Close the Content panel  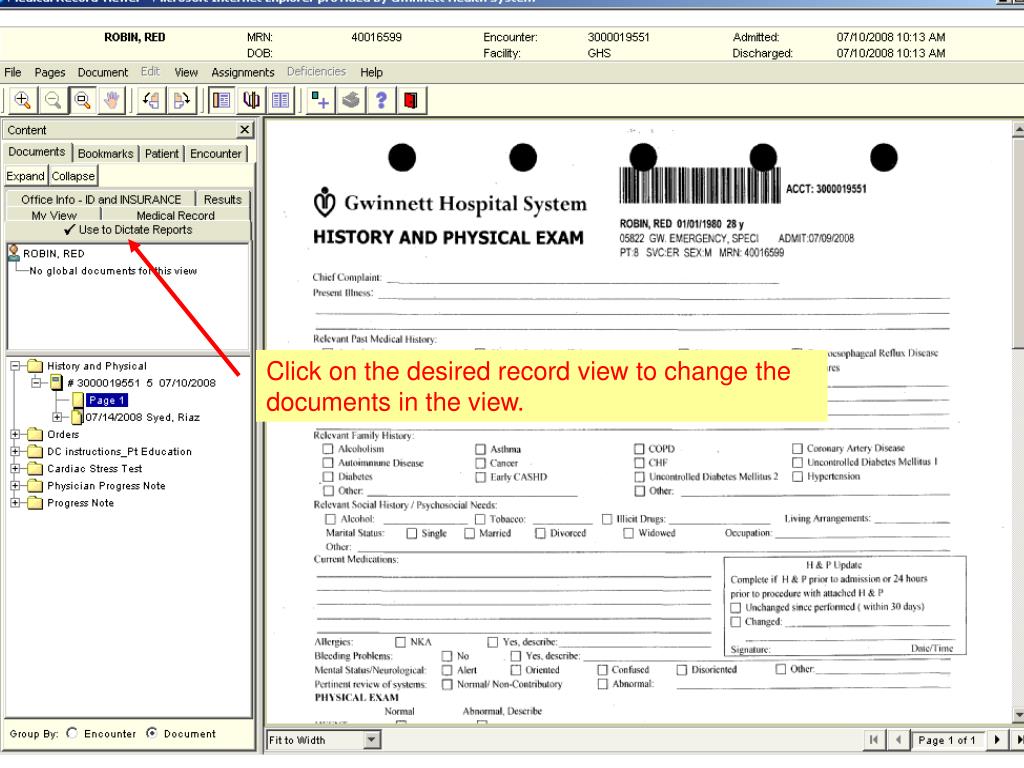pyautogui.click(x=244, y=129)
